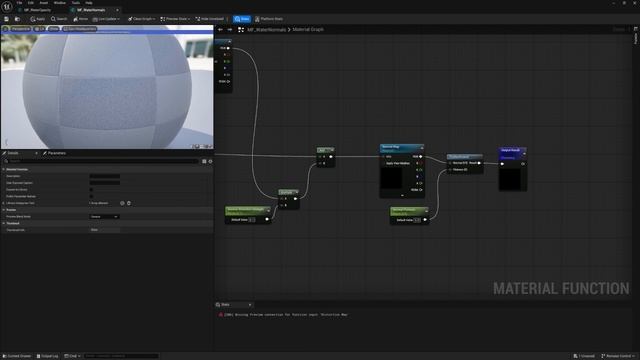Click the Description text field
The image size is (640, 360).
pos(105,176)
